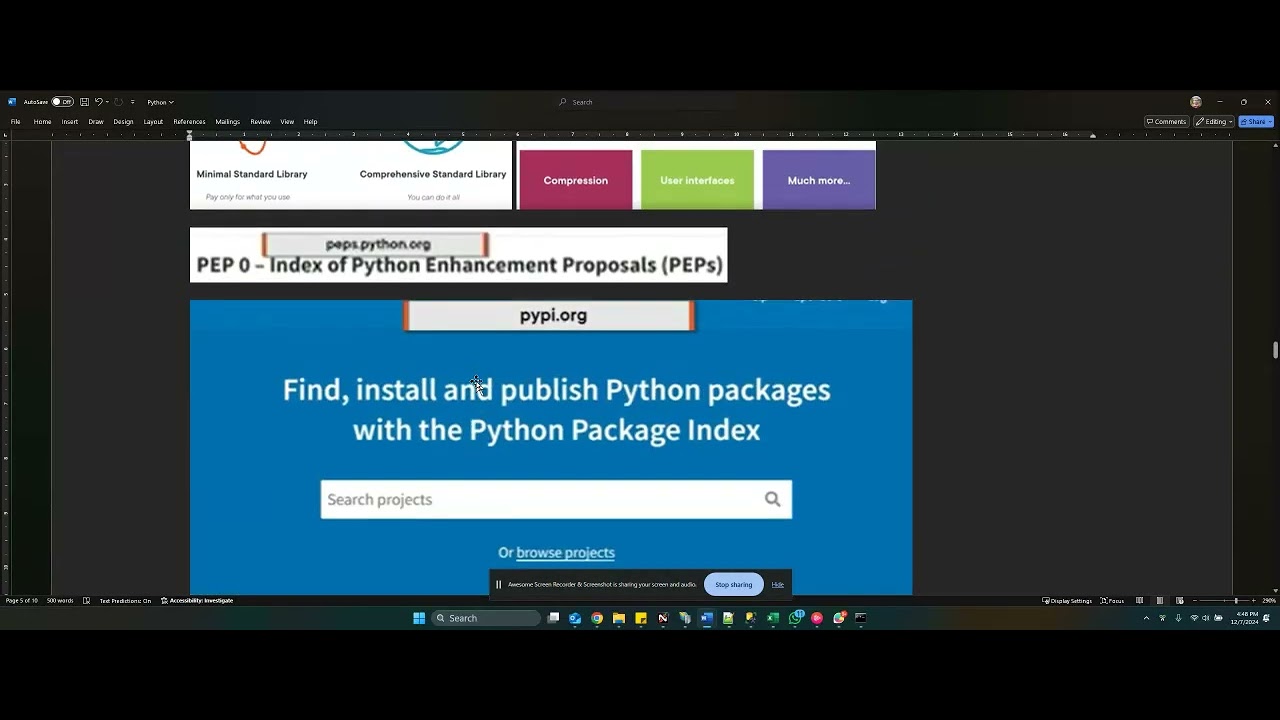The height and width of the screenshot is (720, 1280).
Task: Open Excel from taskbar
Action: click(772, 618)
